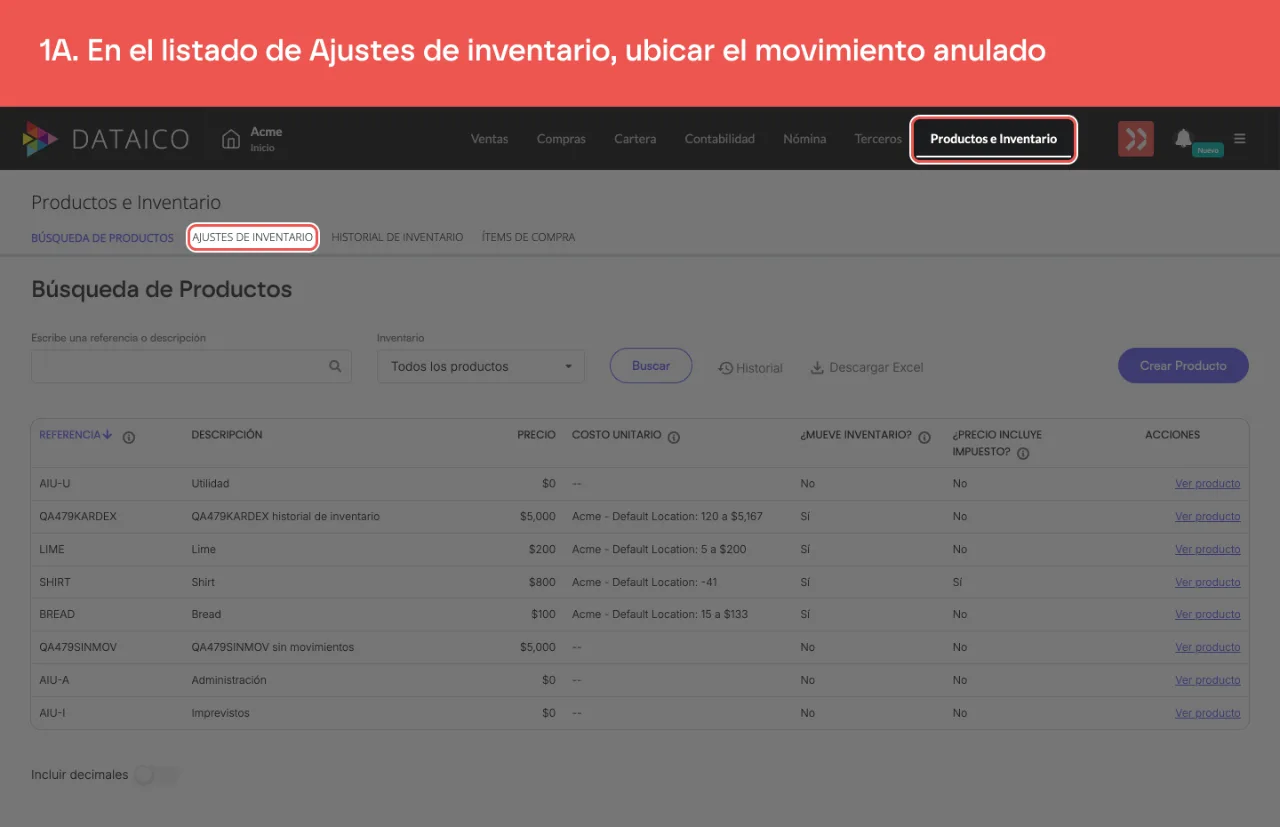Switch to Ítems de Compra tab
Screen dimensions: 1280x827
[x=528, y=238]
